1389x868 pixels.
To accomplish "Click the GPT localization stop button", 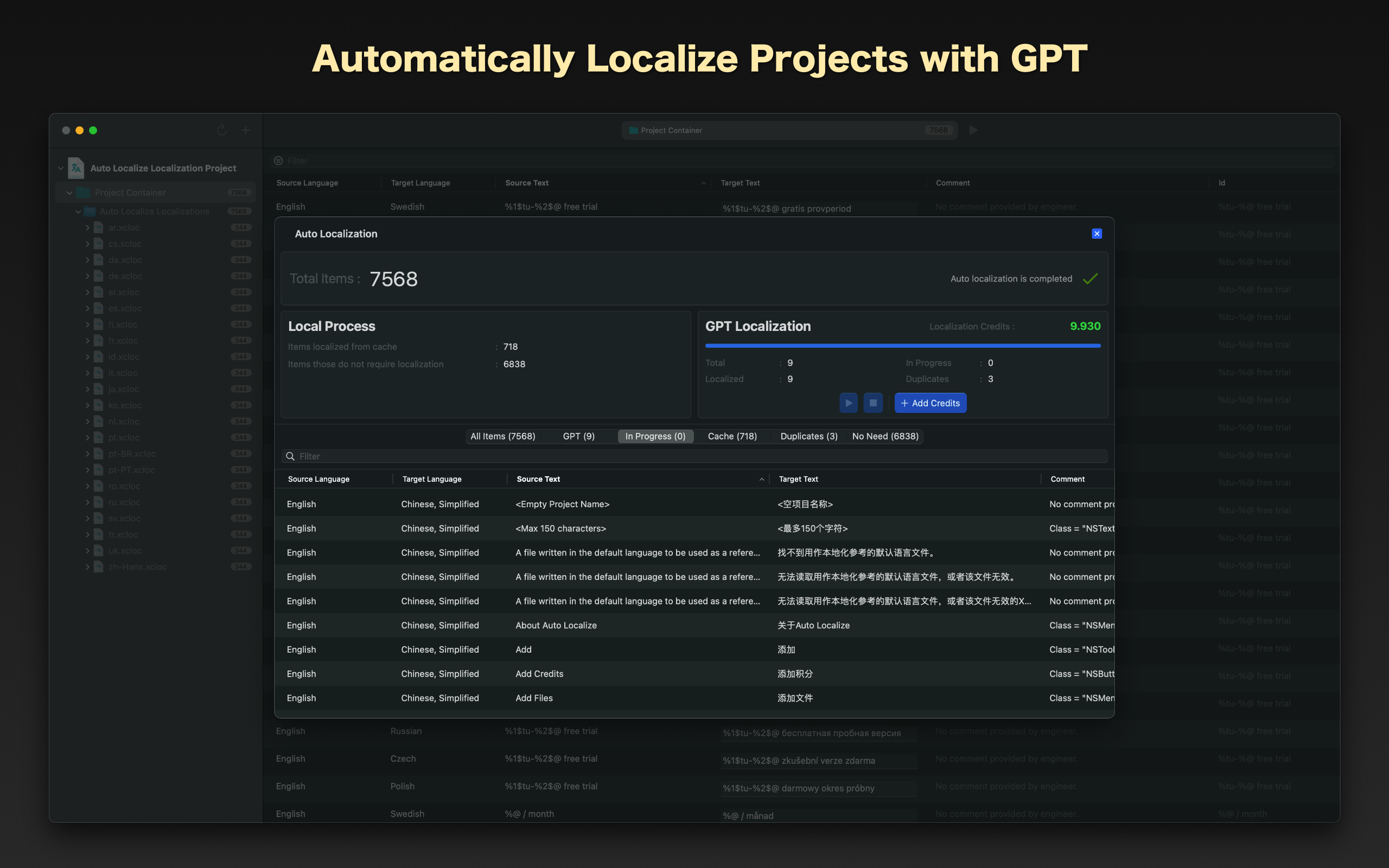I will click(x=873, y=403).
